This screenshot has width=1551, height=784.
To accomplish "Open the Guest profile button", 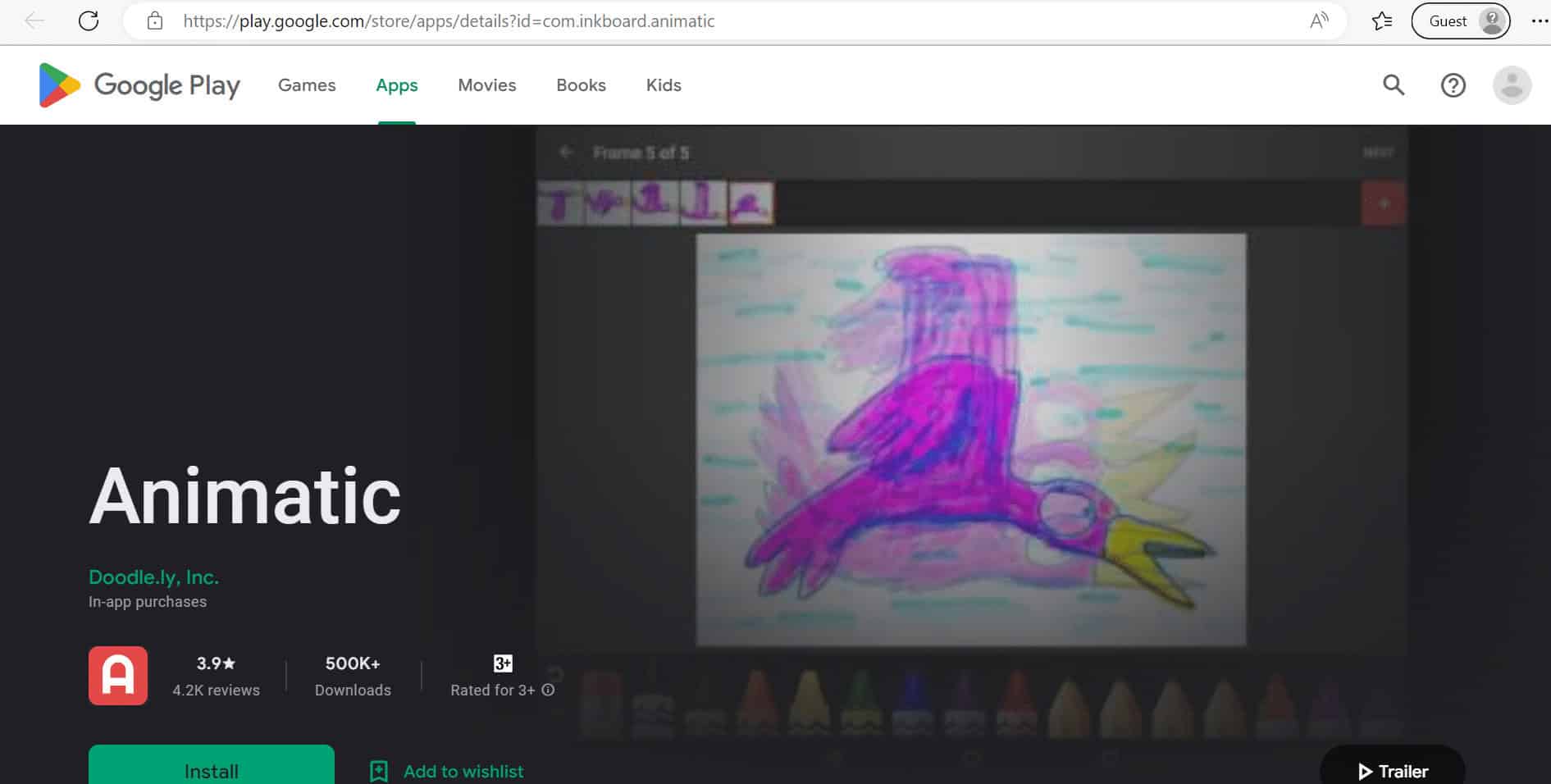I will 1461,21.
